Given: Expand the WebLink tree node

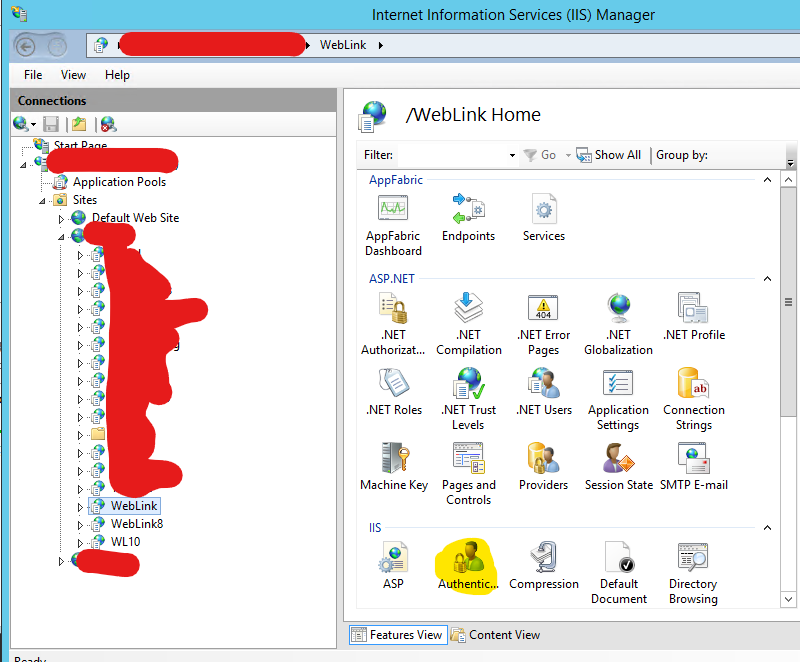Looking at the screenshot, I should point(80,507).
